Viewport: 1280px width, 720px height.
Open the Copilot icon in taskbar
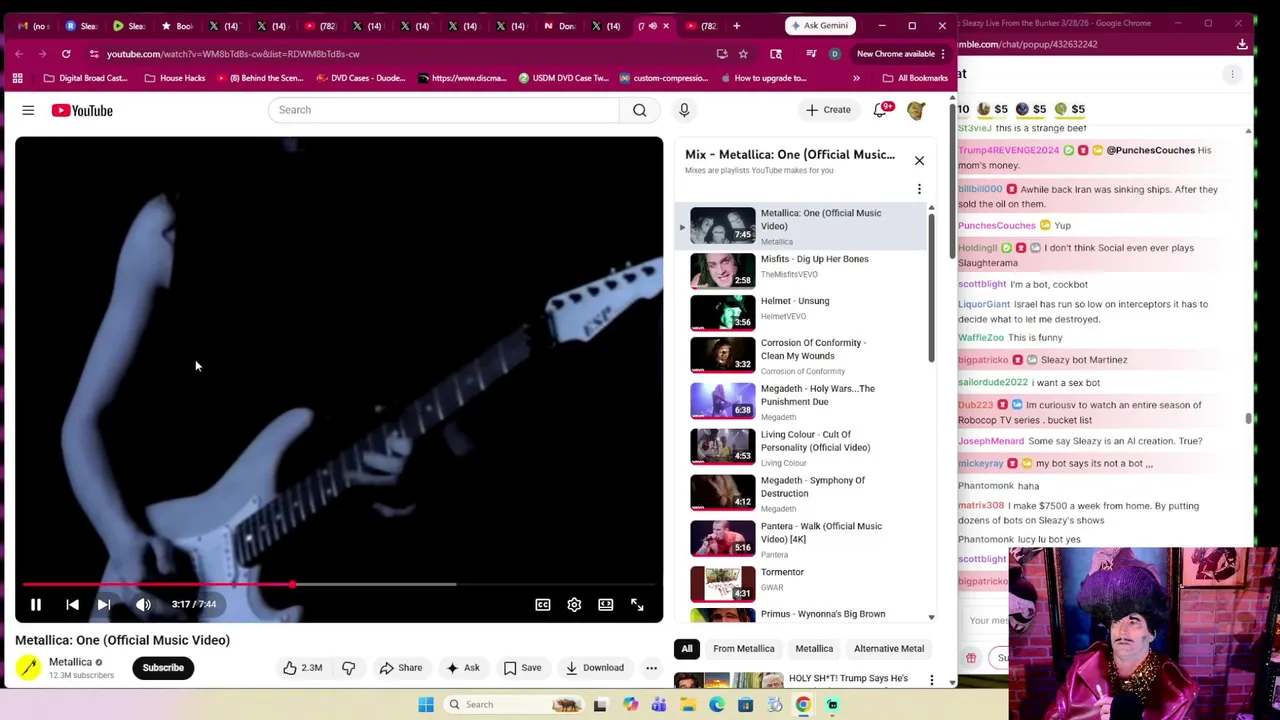click(x=630, y=705)
